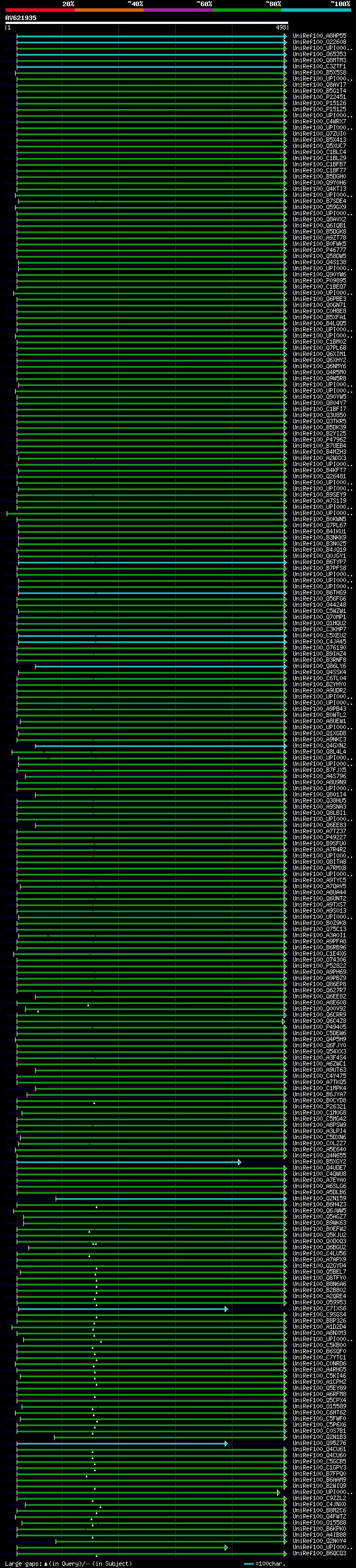Select hit label UniRef100_B5XGY2
The image size is (356, 1568).
click(x=319, y=1162)
